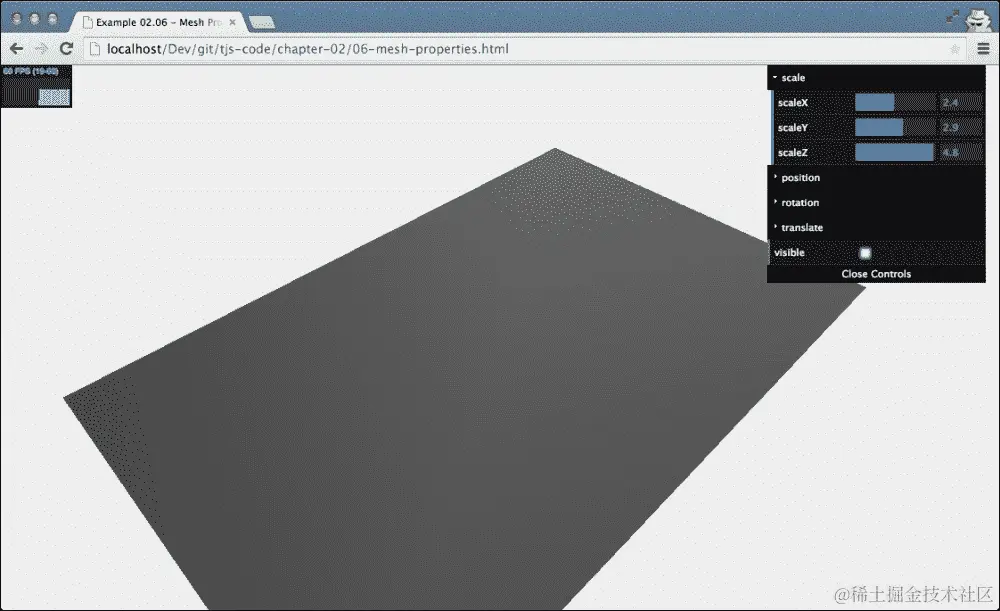Viewport: 1000px width, 611px height.
Task: Collapse the scale folder
Action: coord(876,78)
